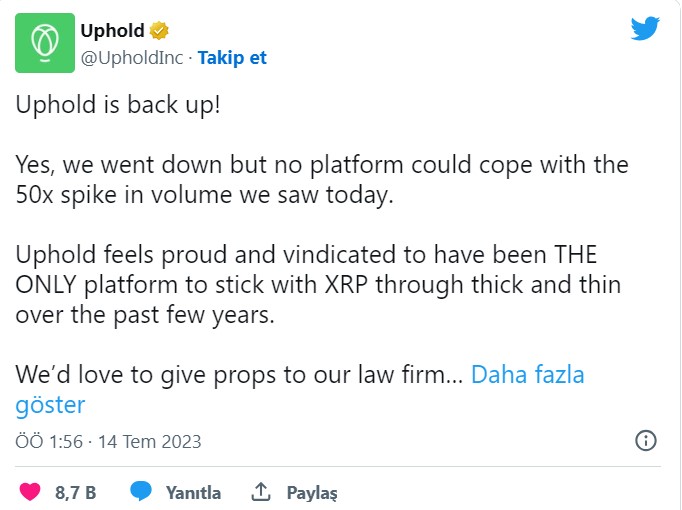The image size is (682, 510).
Task: Open the Uphold display name
Action: [x=112, y=31]
